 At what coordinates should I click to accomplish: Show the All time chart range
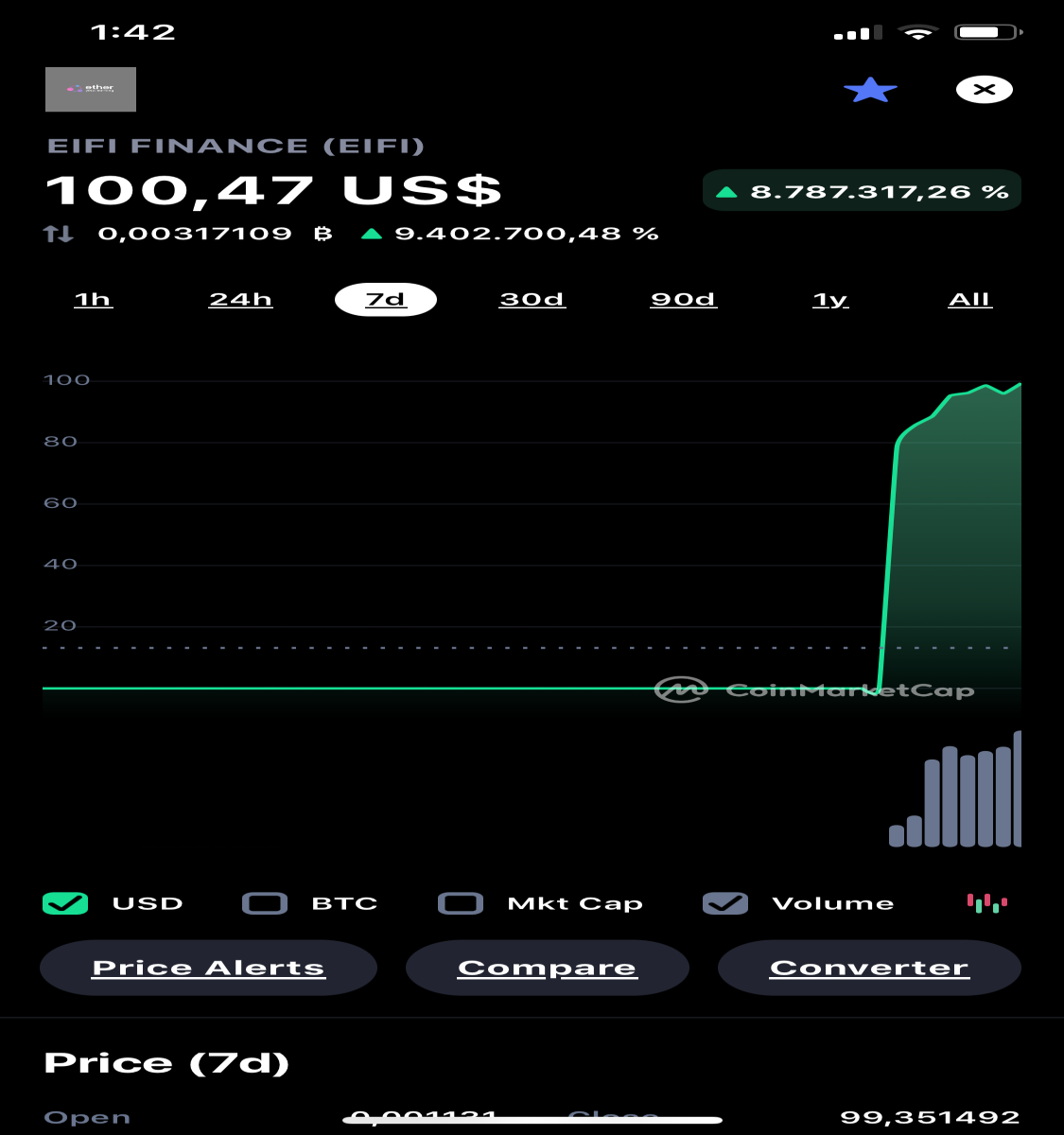pos(970,300)
